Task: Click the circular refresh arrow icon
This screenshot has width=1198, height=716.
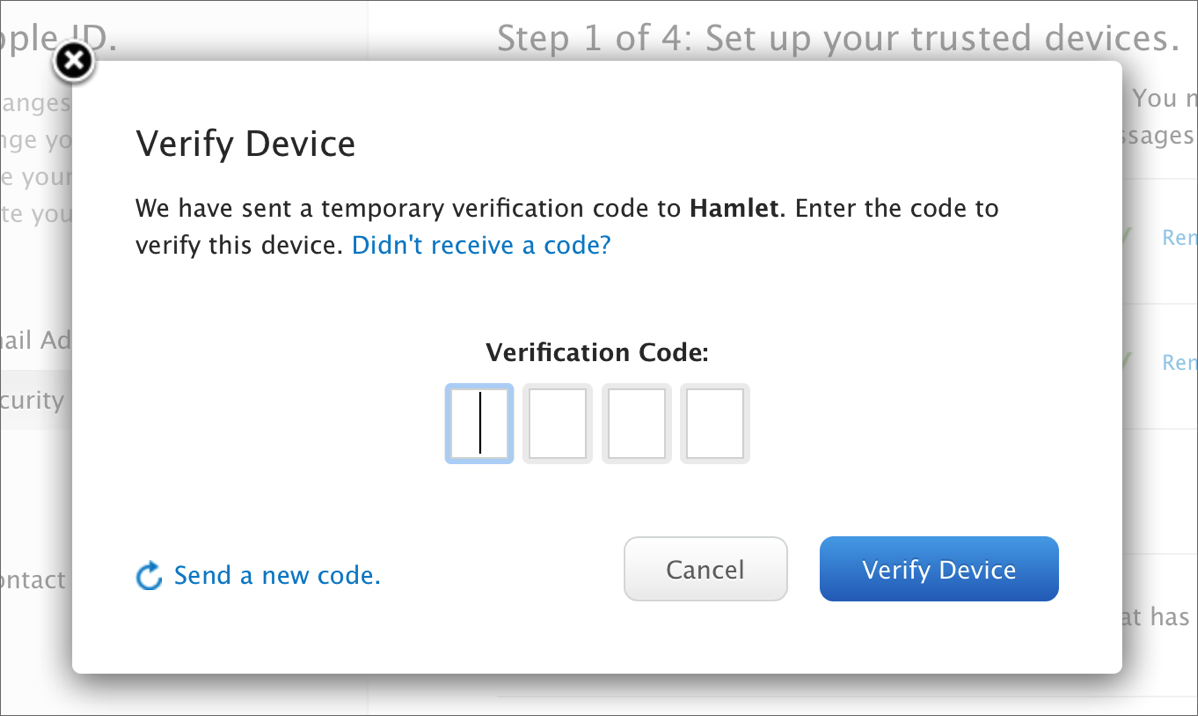Action: click(x=149, y=576)
